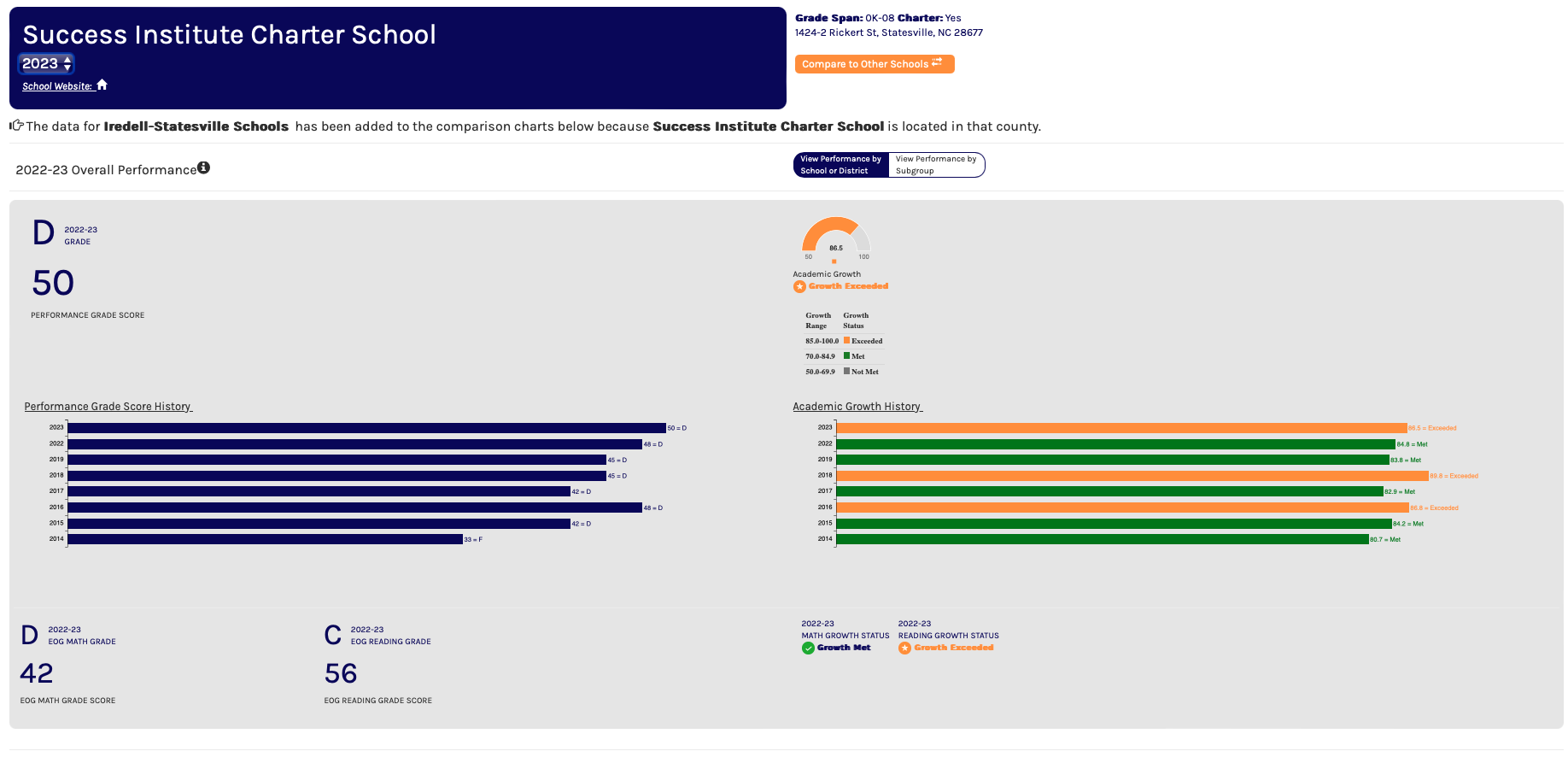Screen dimensions: 1568x757
Task: Click the pointing hand icon before data notice
Action: tap(16, 126)
